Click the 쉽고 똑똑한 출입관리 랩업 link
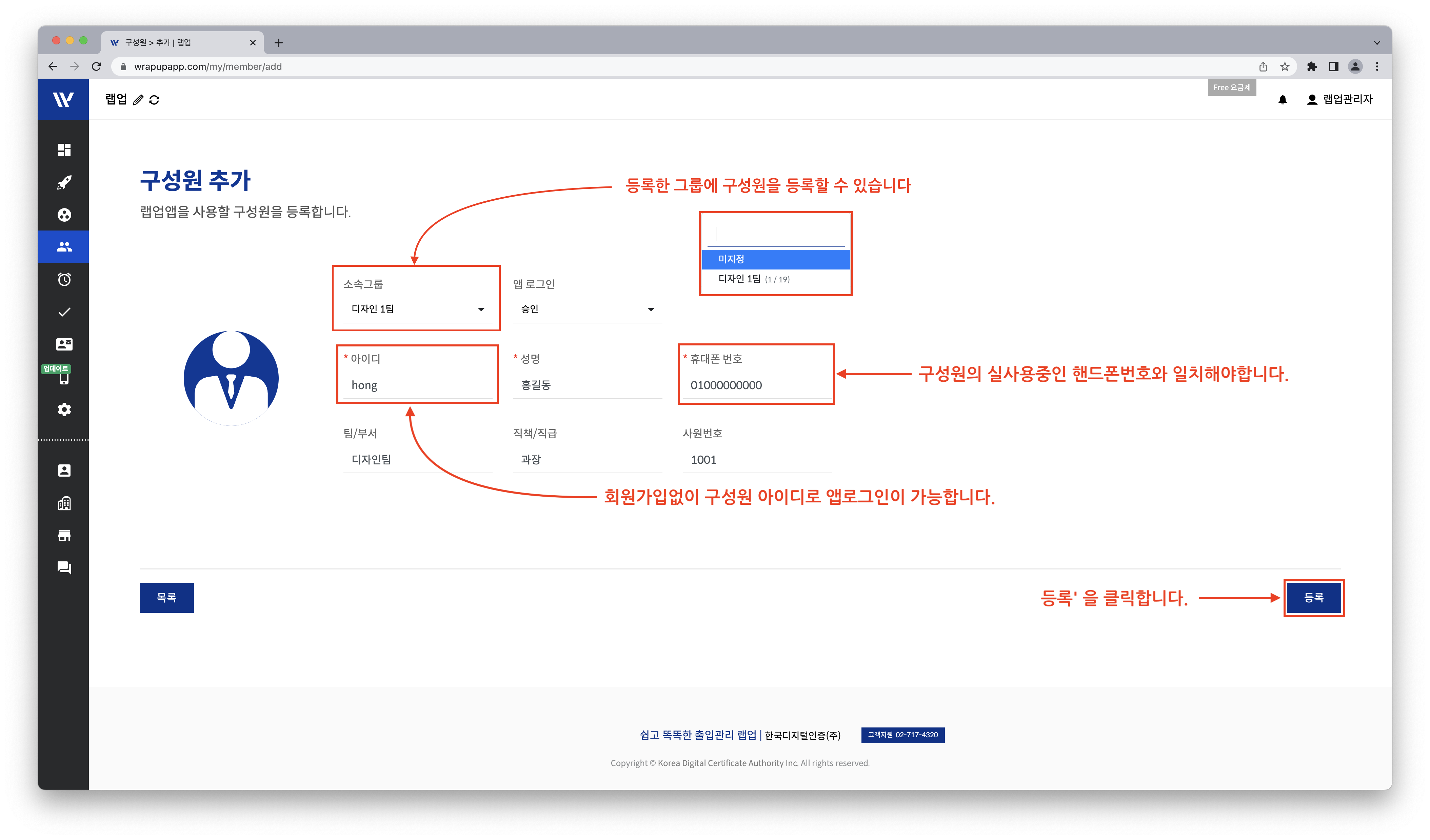This screenshot has height=840, width=1430. (x=698, y=735)
